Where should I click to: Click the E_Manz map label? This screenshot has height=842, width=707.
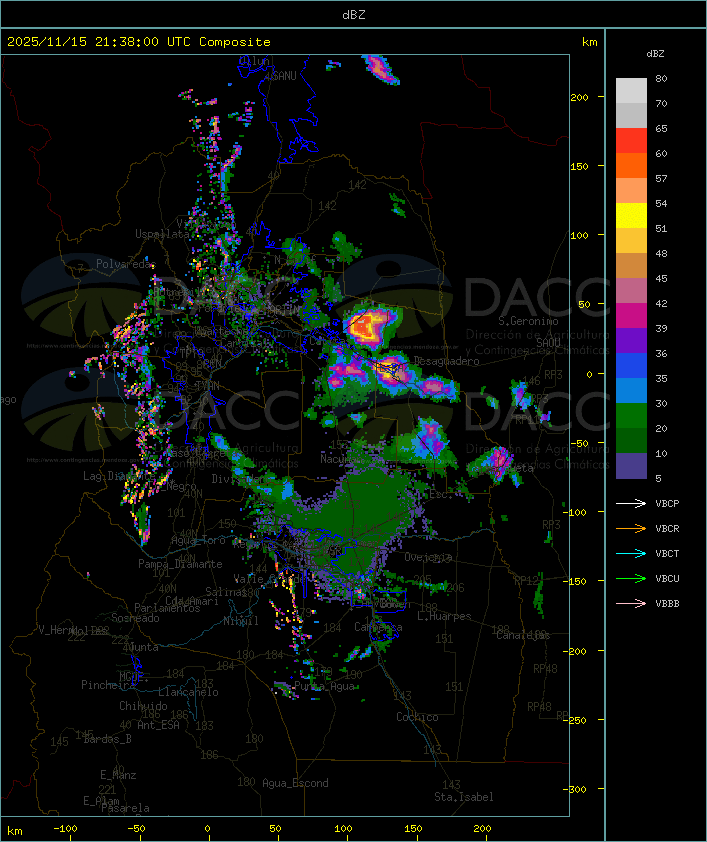pyautogui.click(x=118, y=775)
